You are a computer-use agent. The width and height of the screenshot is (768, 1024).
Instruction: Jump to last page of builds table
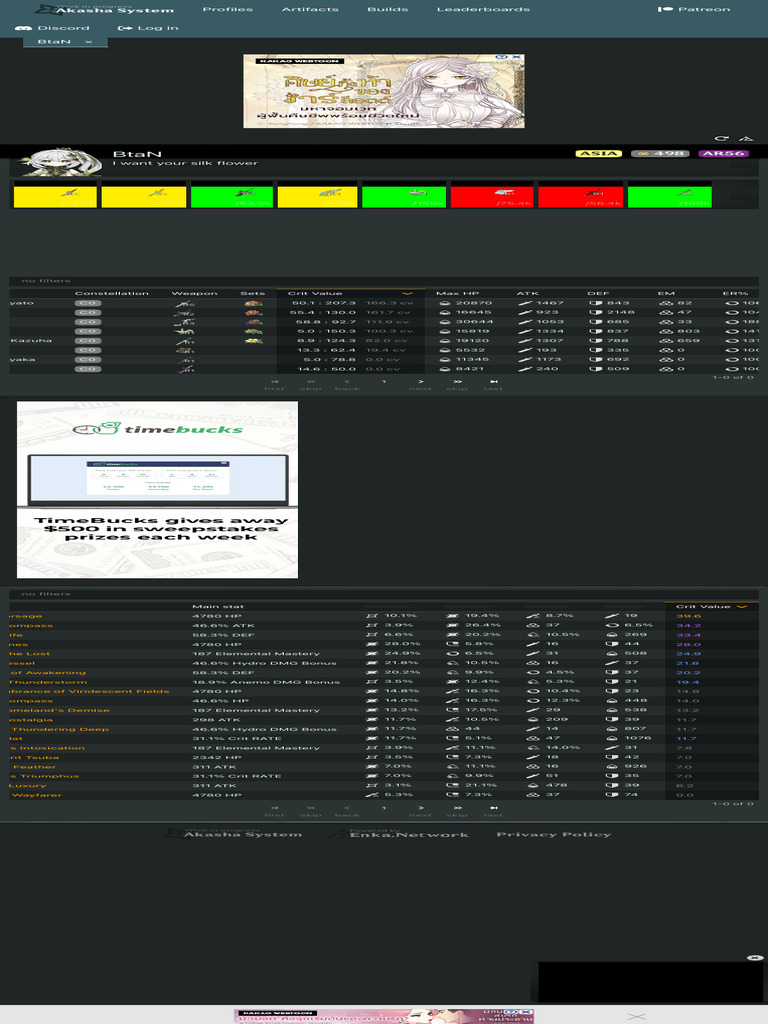(493, 382)
